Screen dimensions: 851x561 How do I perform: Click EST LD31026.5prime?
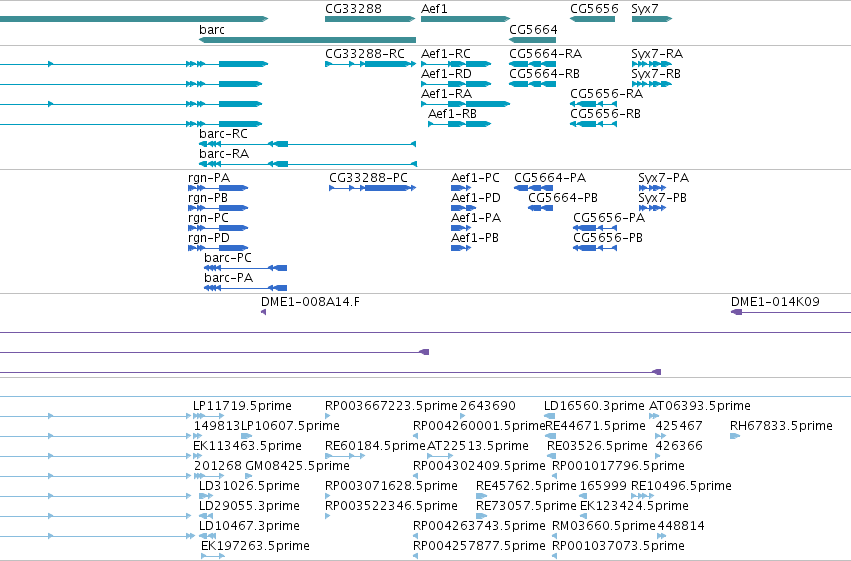(x=206, y=497)
